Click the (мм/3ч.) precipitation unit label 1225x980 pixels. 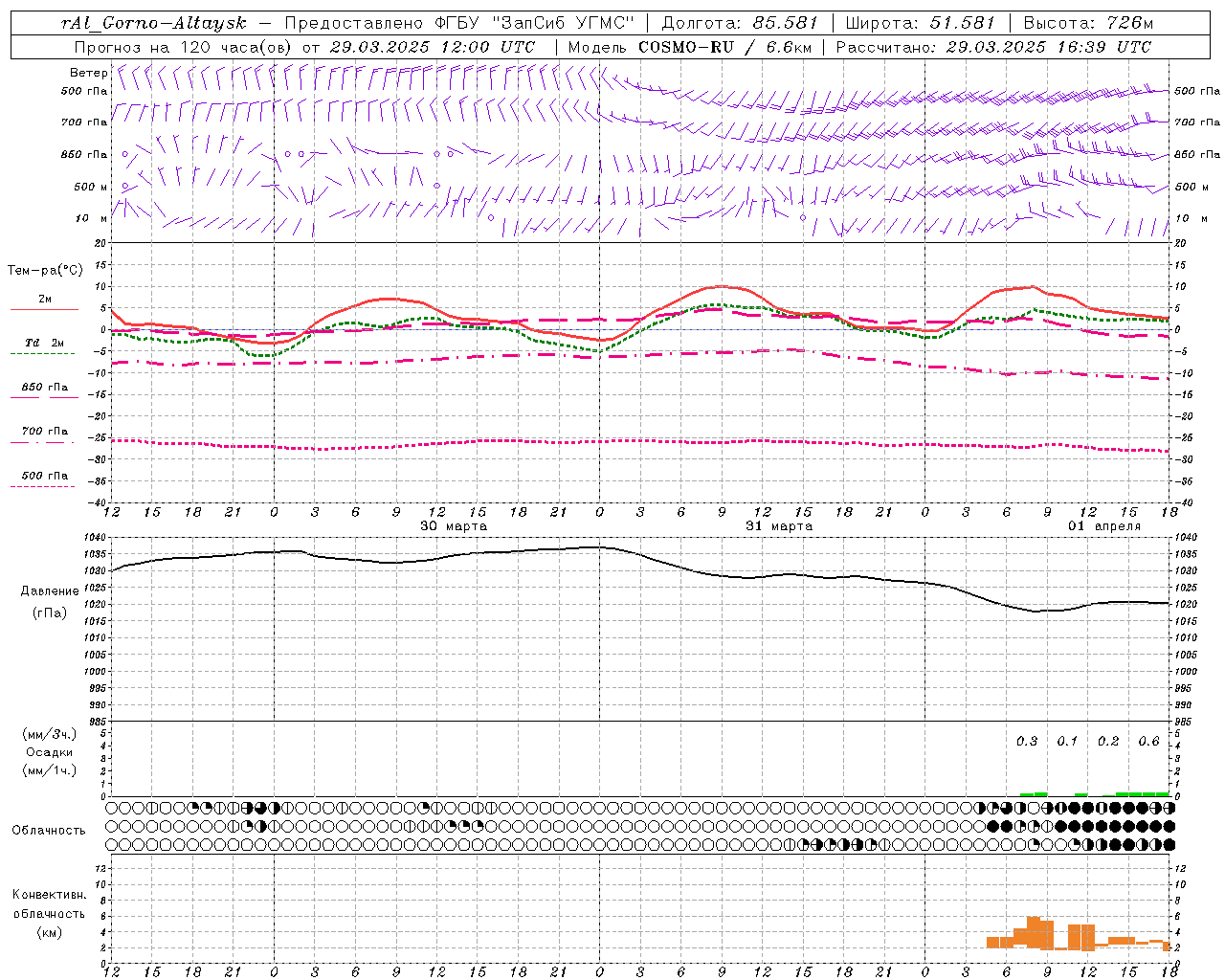(50, 734)
